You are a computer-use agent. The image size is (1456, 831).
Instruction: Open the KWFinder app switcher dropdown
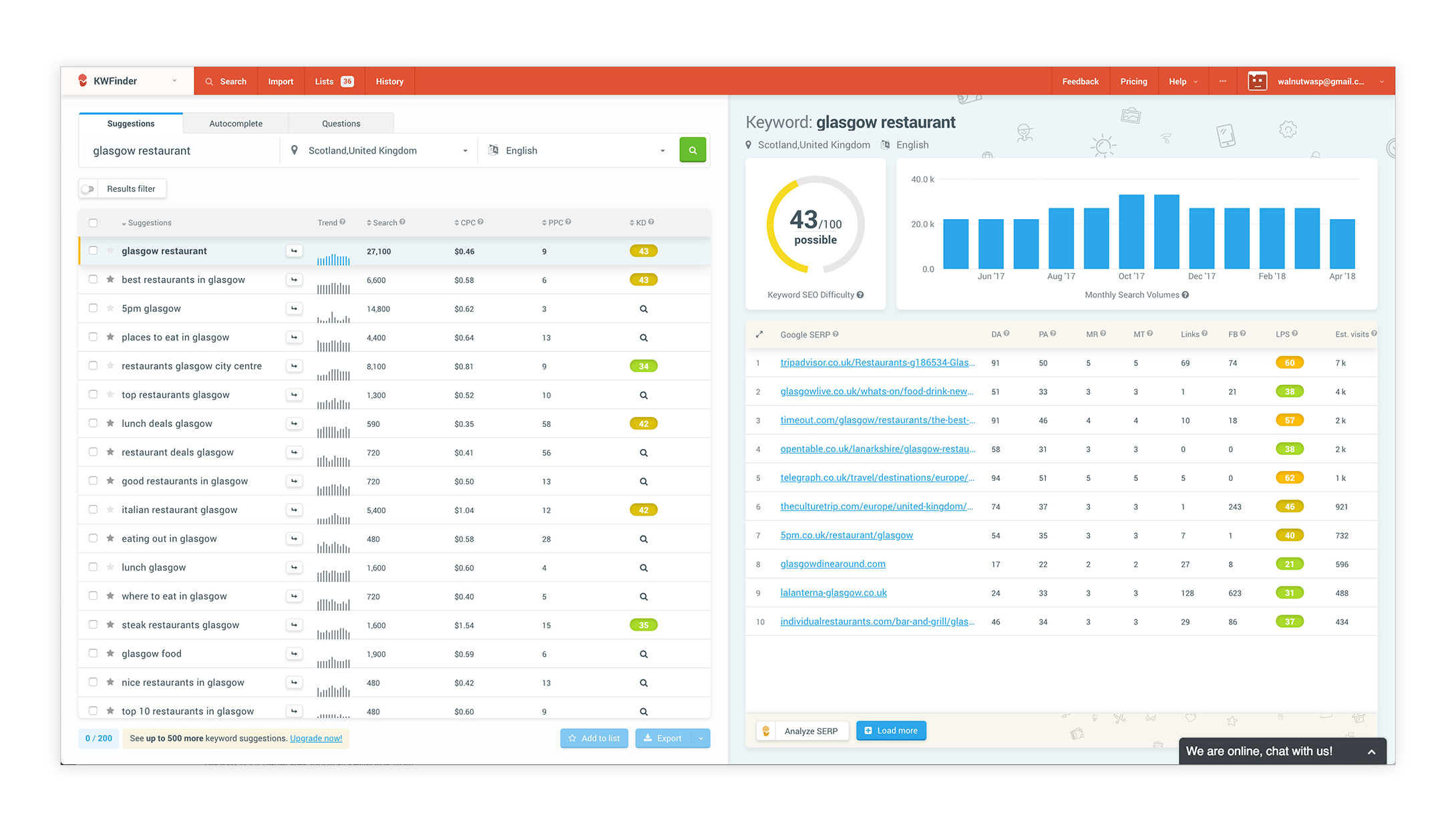(x=174, y=81)
